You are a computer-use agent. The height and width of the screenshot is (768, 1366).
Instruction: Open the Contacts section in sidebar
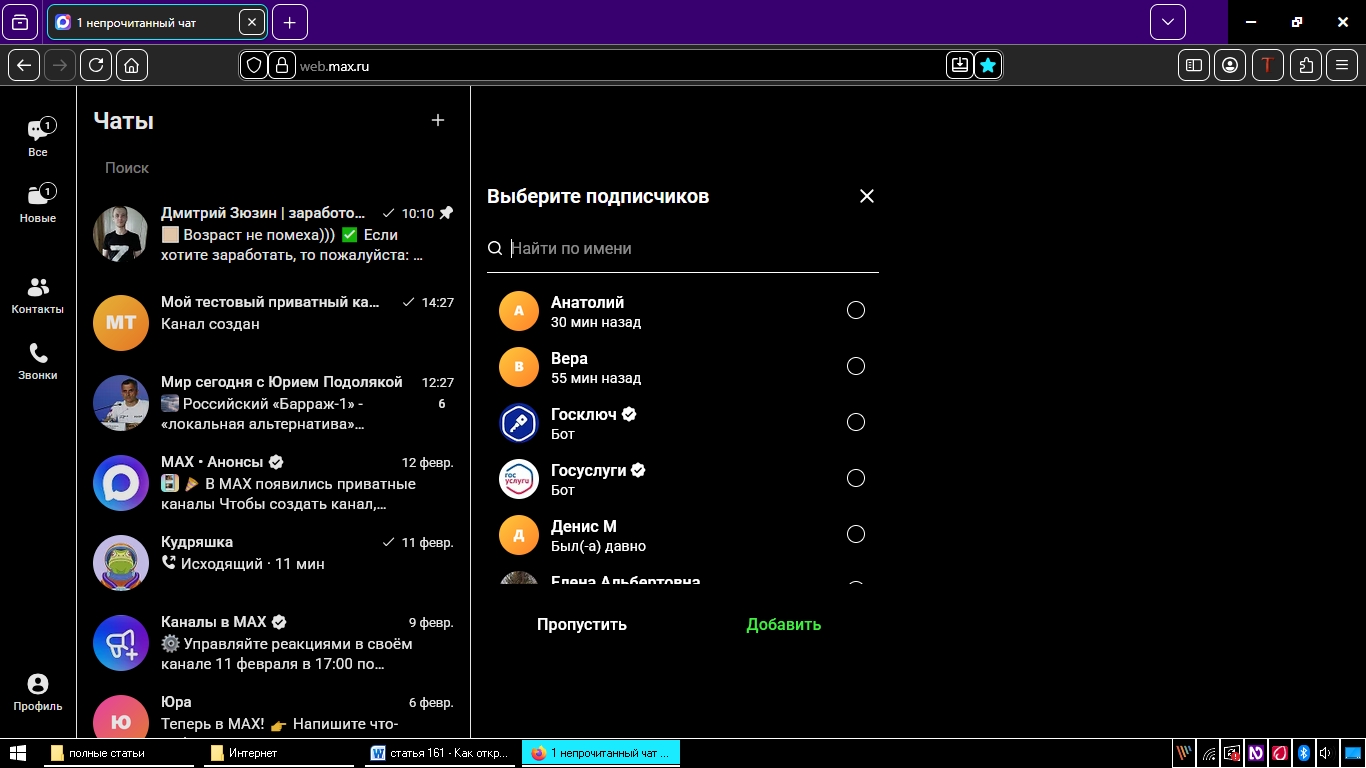click(x=38, y=296)
